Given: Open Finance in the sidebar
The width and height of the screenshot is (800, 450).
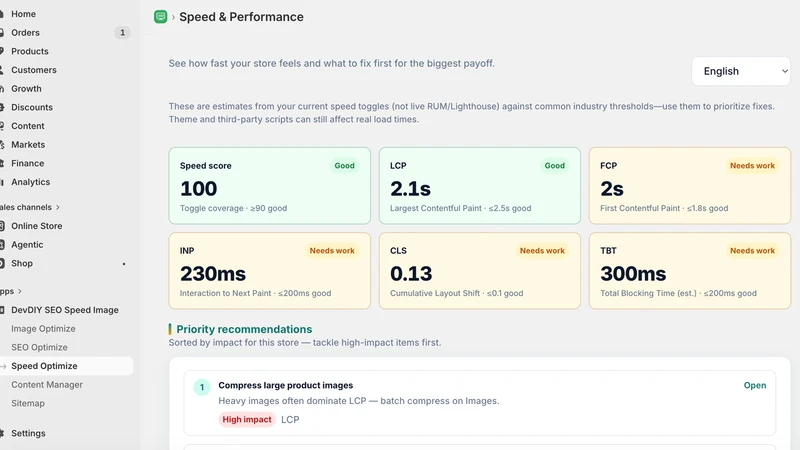Looking at the screenshot, I should point(28,163).
